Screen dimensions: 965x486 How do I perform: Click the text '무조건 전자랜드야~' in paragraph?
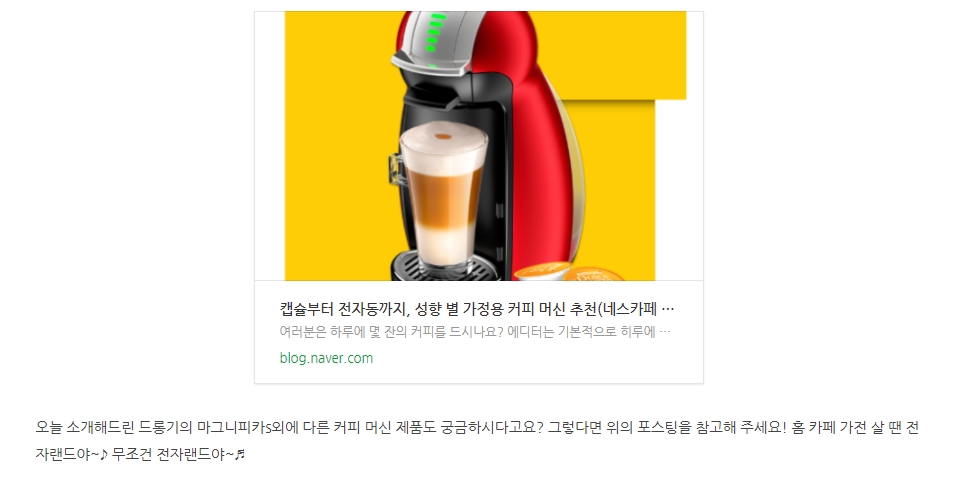(x=173, y=455)
